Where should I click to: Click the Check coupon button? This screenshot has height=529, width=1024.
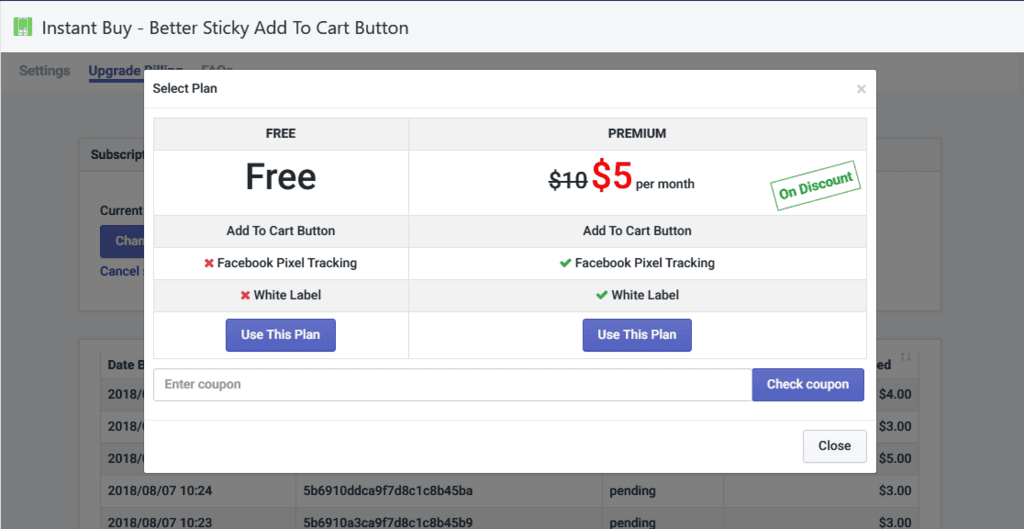[x=808, y=385]
